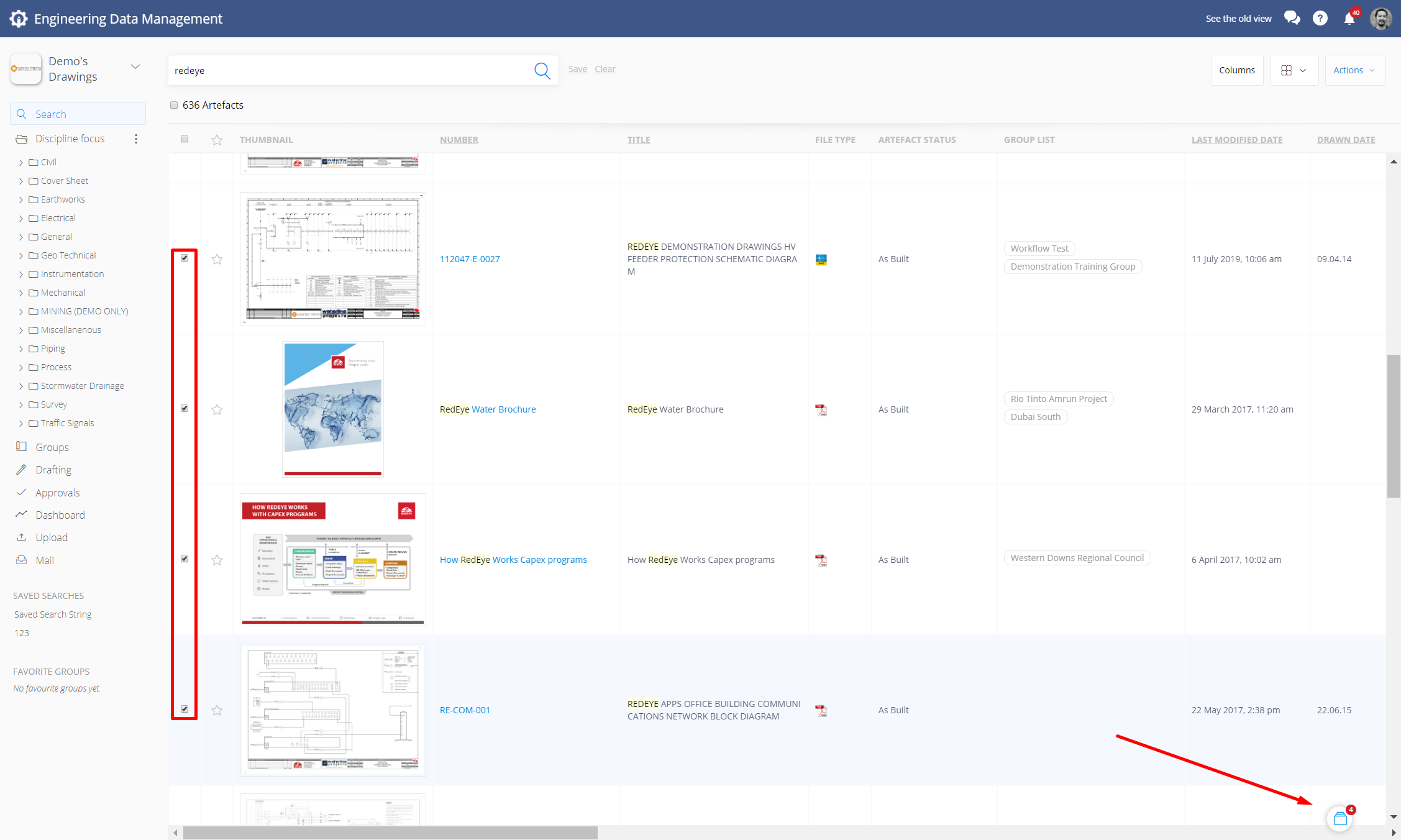Open Discipline focus three-dot menu
This screenshot has height=840, width=1401.
pos(136,139)
